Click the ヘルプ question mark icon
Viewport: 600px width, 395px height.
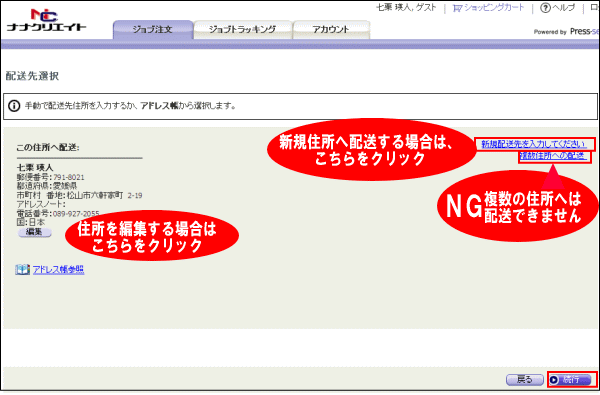pyautogui.click(x=545, y=8)
